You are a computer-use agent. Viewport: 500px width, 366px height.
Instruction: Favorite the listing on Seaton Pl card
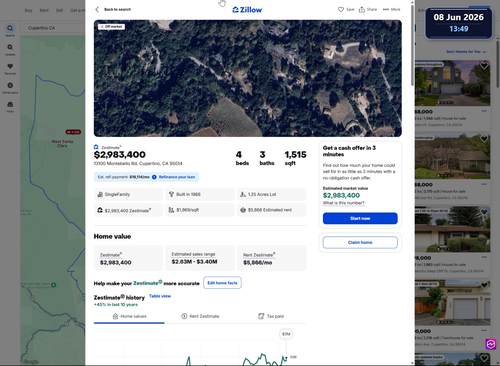(484, 66)
